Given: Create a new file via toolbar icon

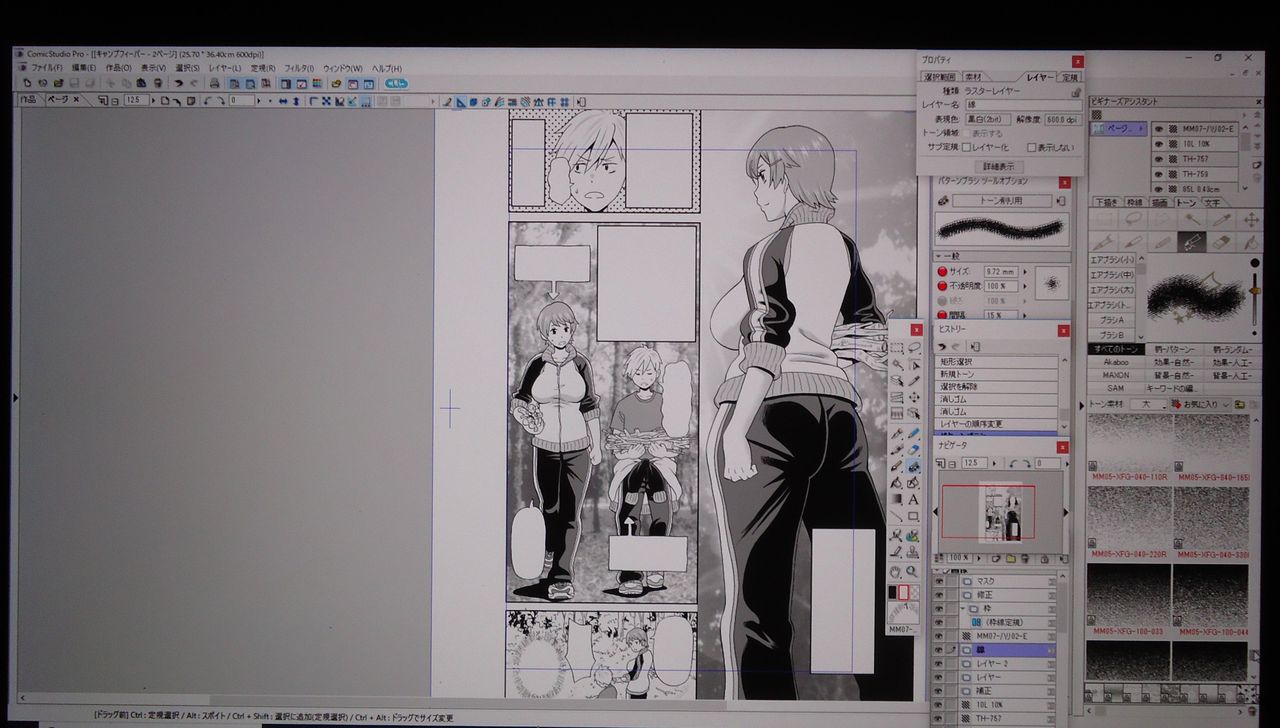Looking at the screenshot, I should point(27,83).
